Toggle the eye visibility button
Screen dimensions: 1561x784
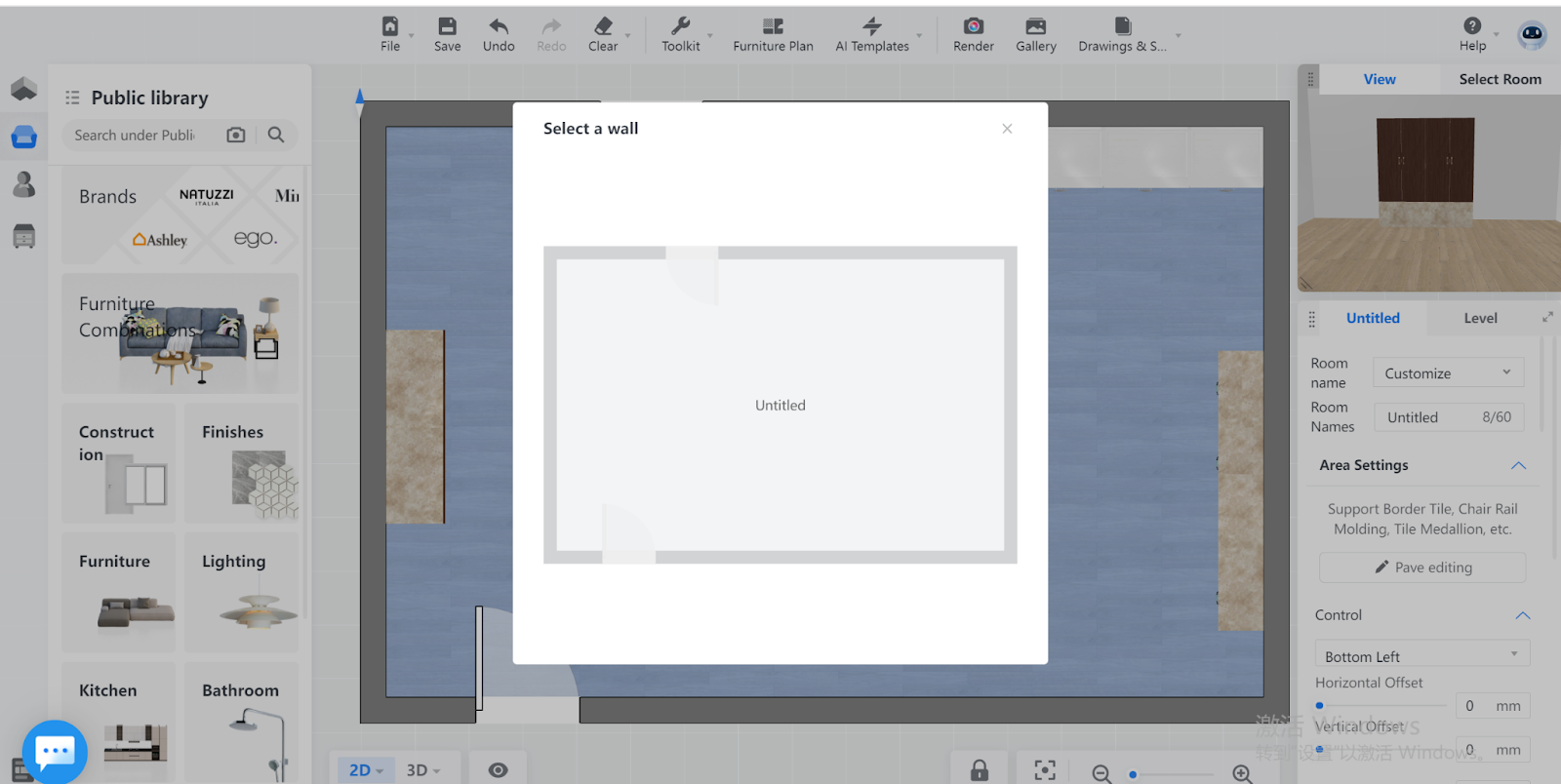(498, 770)
